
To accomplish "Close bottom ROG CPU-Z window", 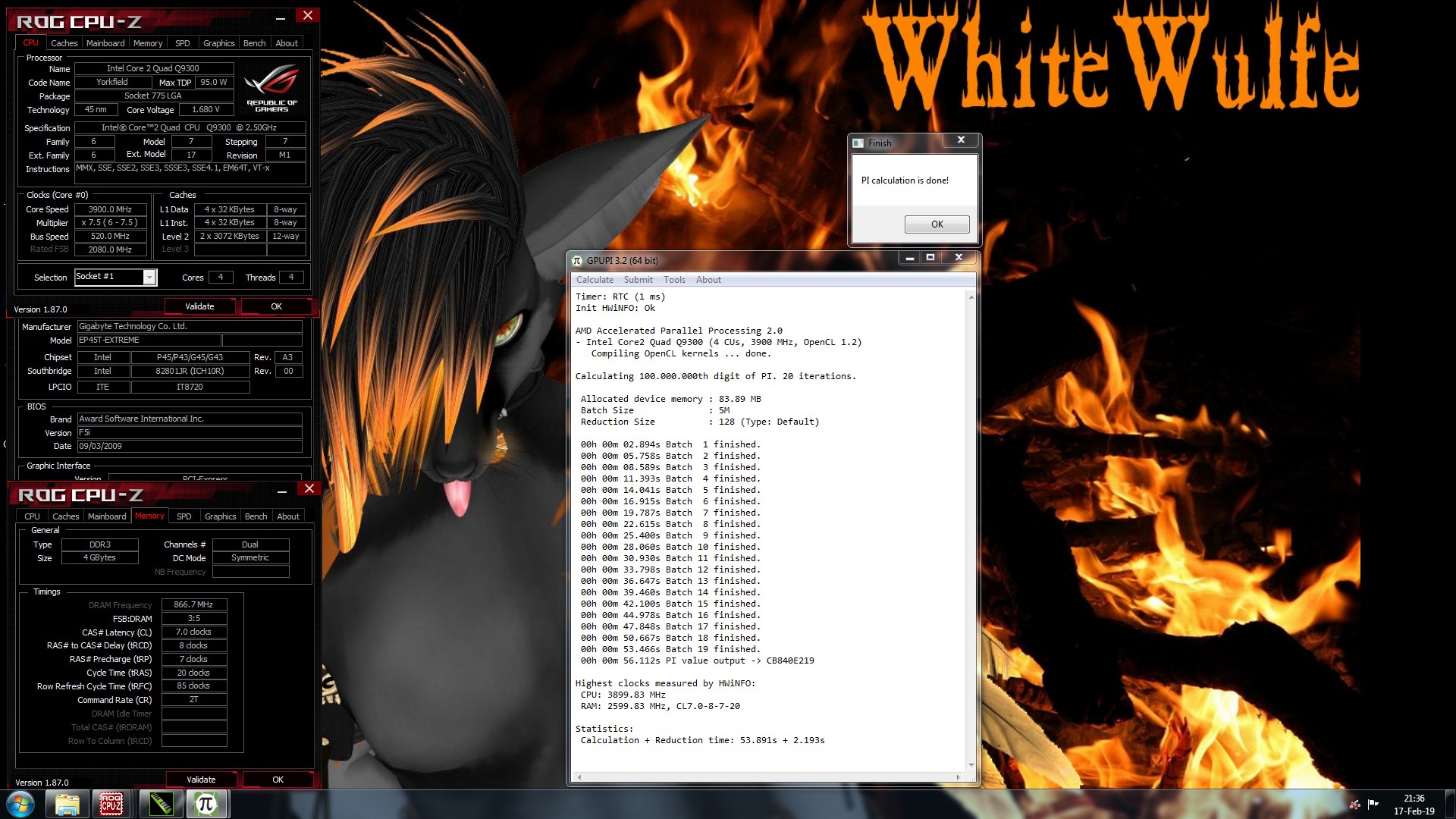I will coord(309,489).
